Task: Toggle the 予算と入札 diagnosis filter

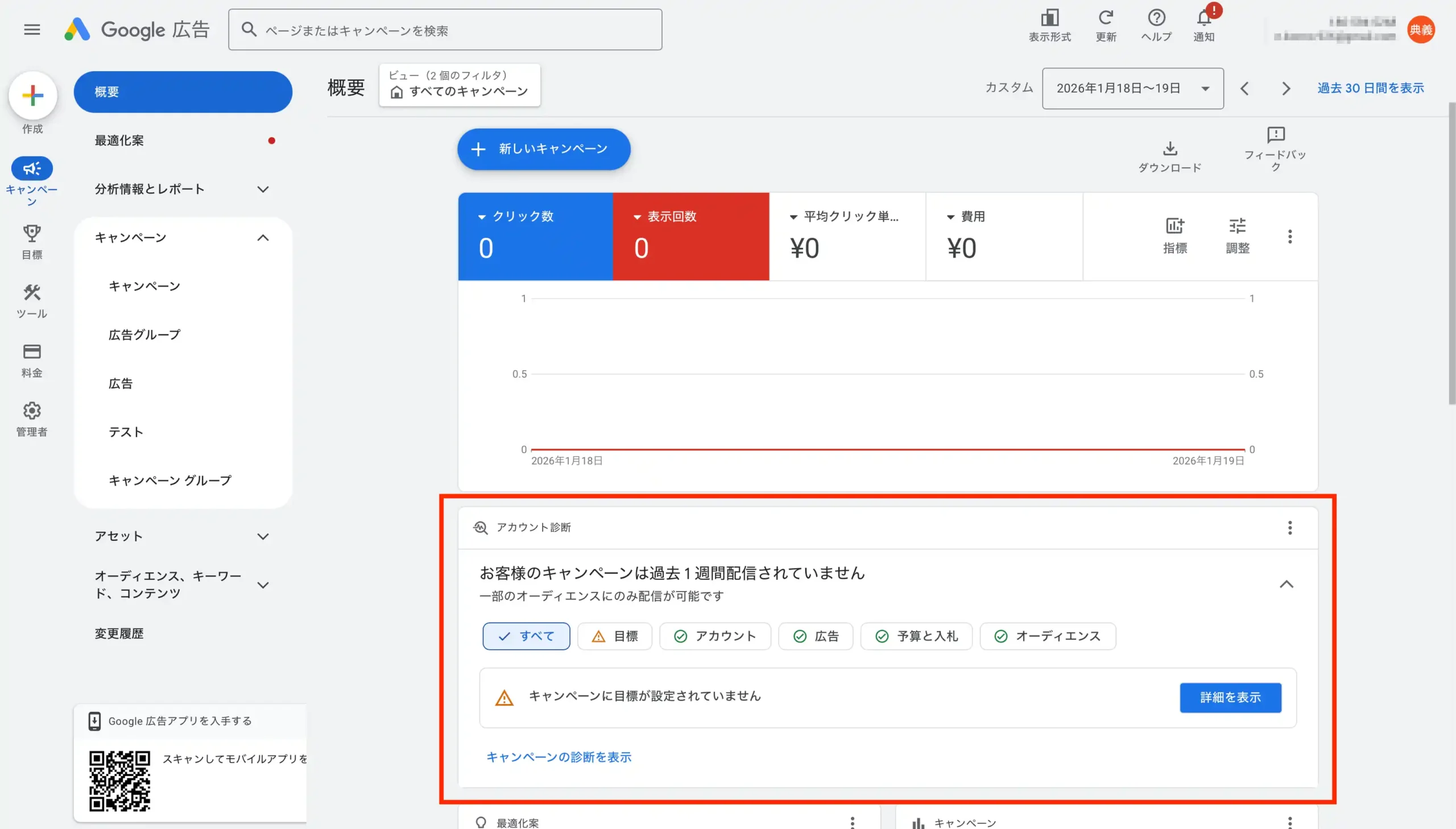Action: pyautogui.click(x=916, y=636)
